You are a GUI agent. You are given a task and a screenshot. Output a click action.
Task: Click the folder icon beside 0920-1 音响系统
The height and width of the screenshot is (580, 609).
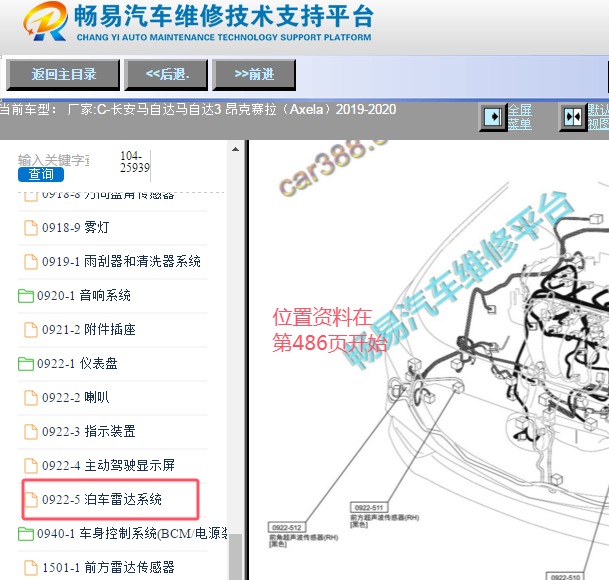26,296
